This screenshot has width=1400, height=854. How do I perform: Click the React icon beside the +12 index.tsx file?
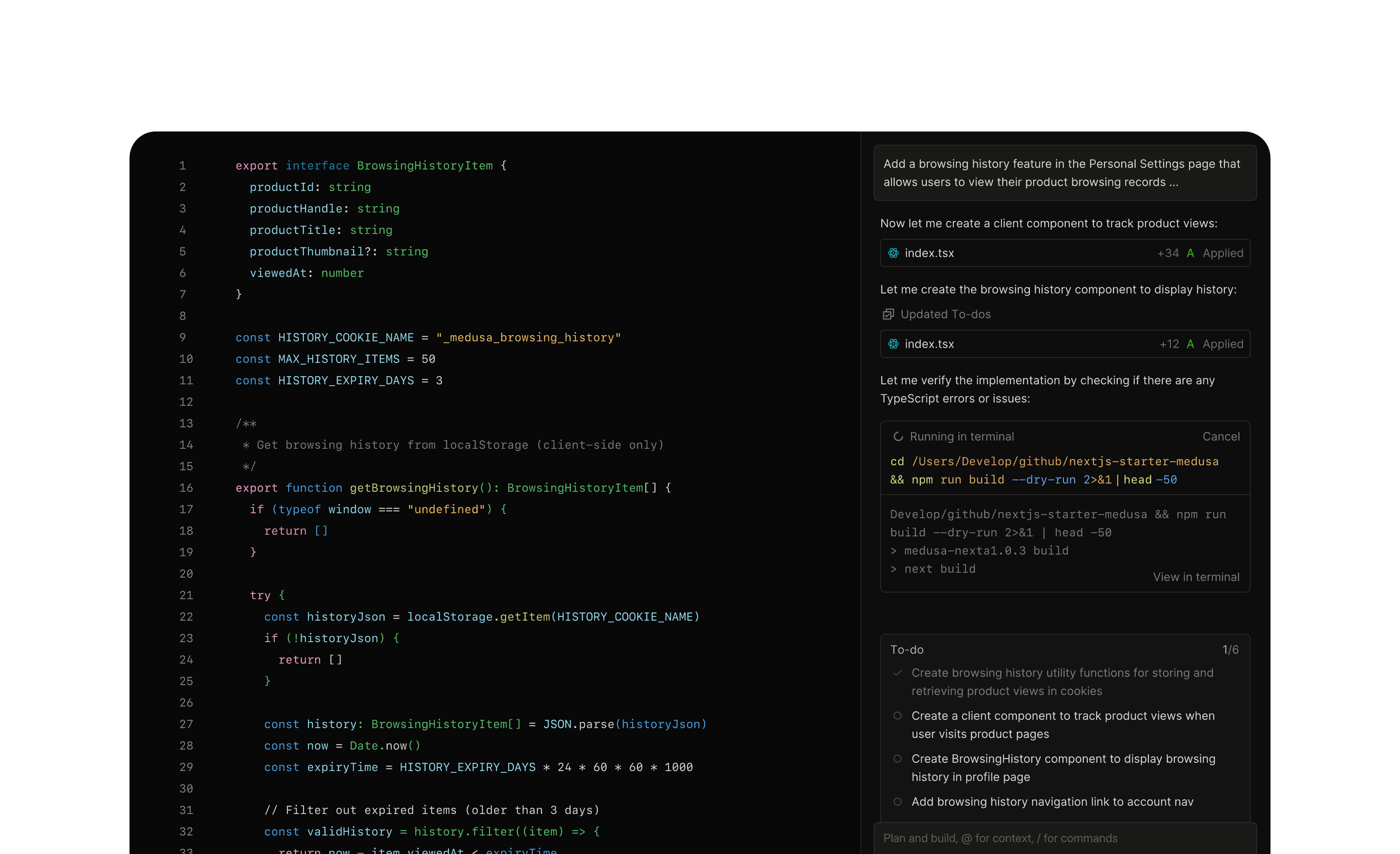(x=893, y=344)
